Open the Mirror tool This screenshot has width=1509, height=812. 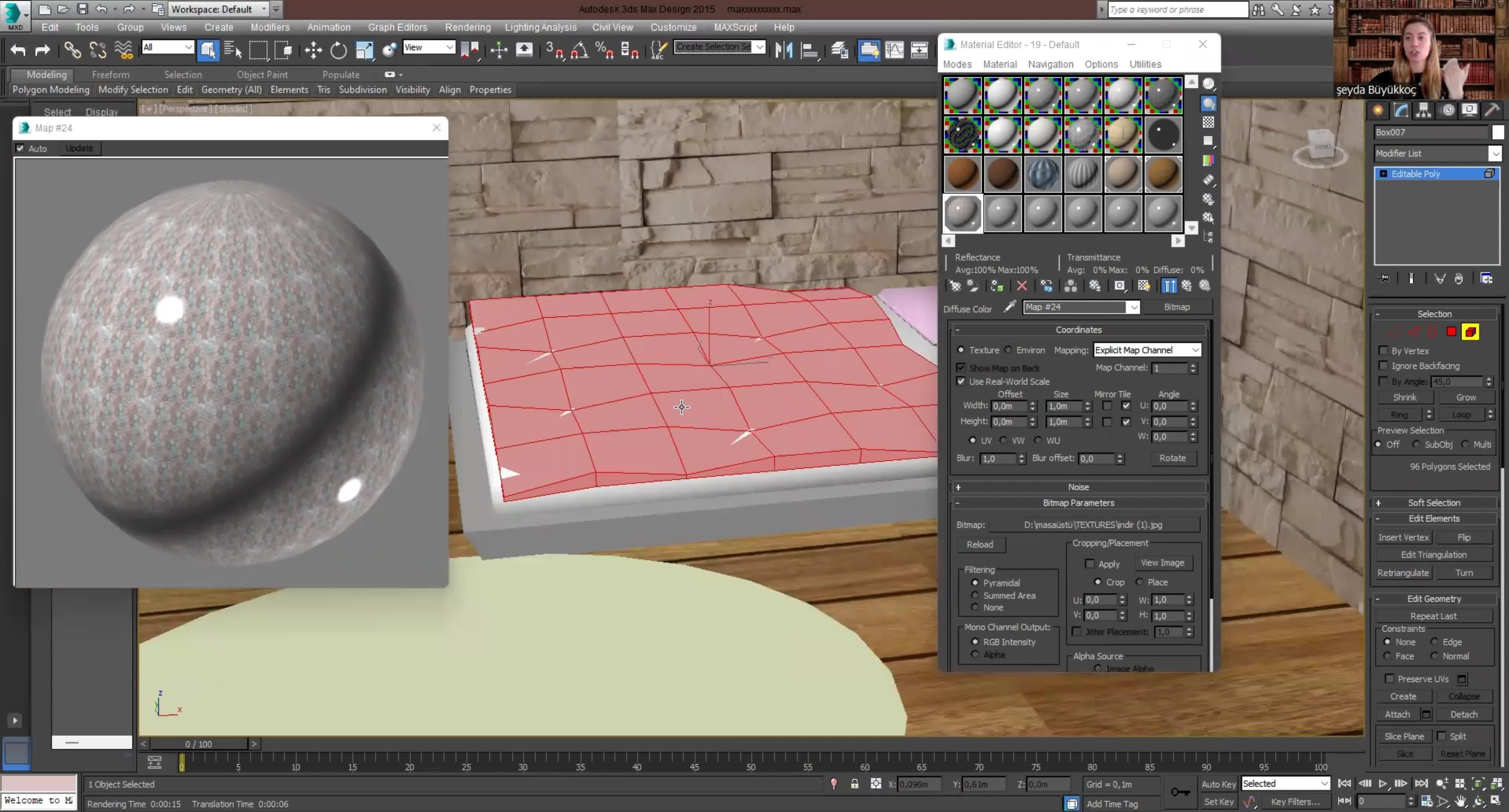[x=784, y=50]
